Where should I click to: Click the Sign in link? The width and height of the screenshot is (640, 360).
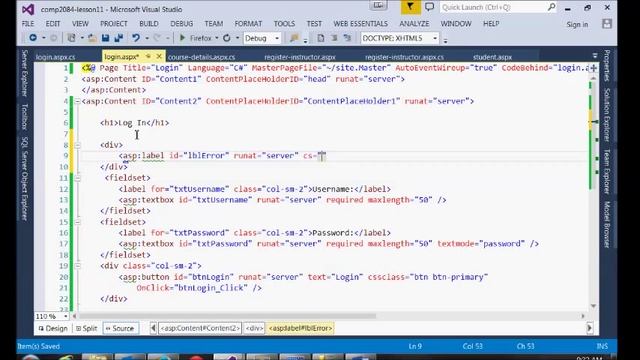click(x=577, y=24)
